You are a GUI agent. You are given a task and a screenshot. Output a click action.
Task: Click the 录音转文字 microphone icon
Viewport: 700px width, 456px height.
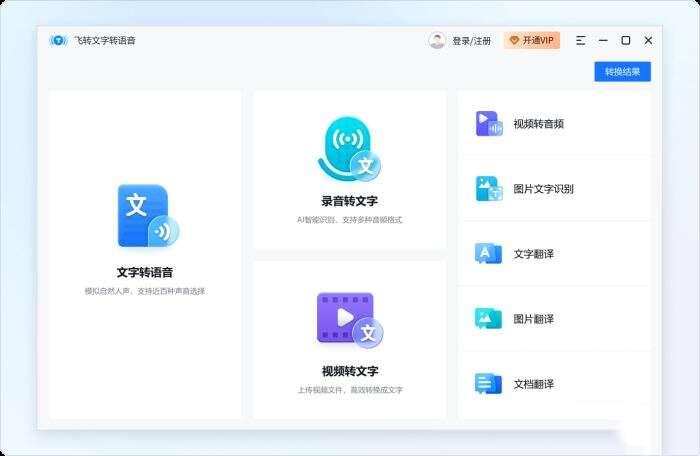tap(349, 149)
